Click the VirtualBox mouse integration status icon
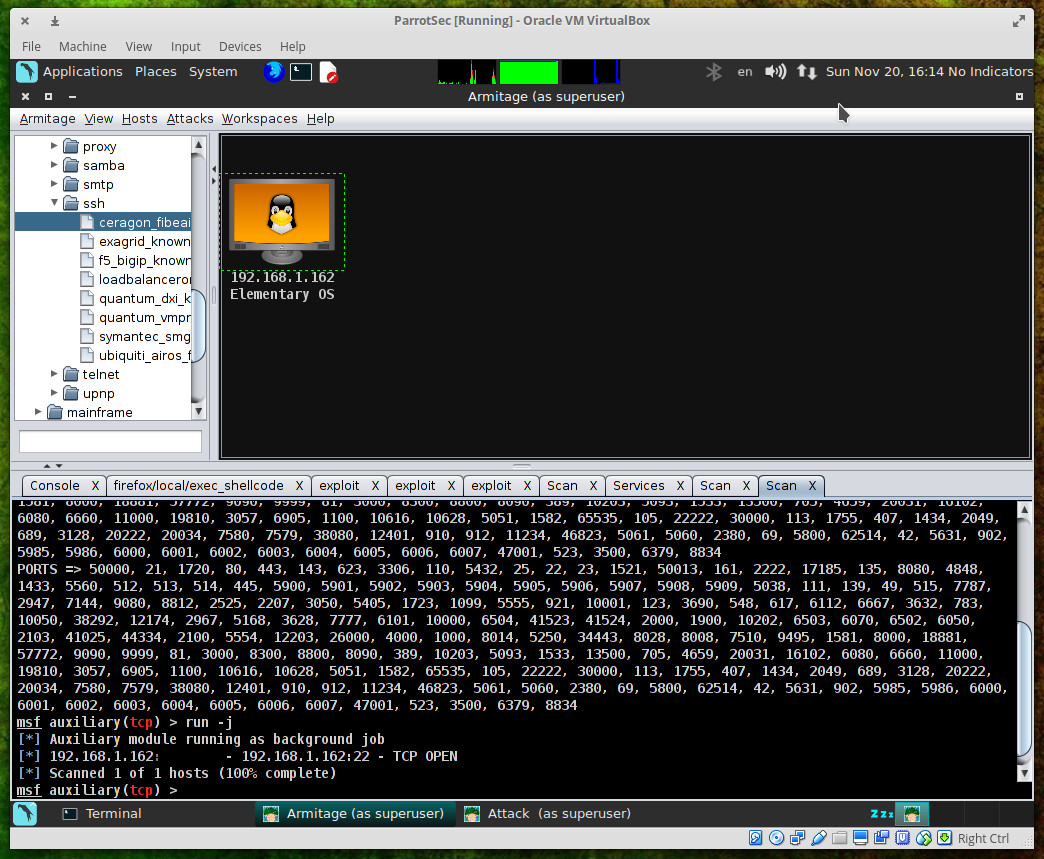 pyautogui.click(x=923, y=838)
